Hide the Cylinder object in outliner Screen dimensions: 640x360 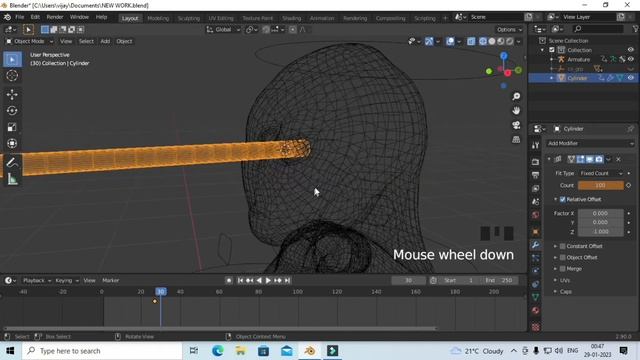point(631,78)
